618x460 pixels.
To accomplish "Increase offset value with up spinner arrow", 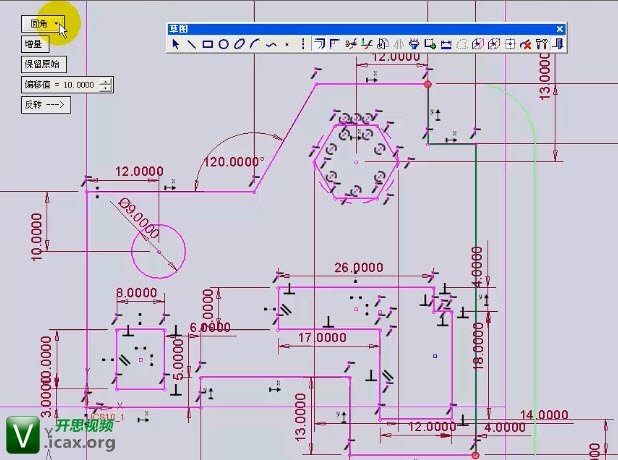I will [x=105, y=82].
